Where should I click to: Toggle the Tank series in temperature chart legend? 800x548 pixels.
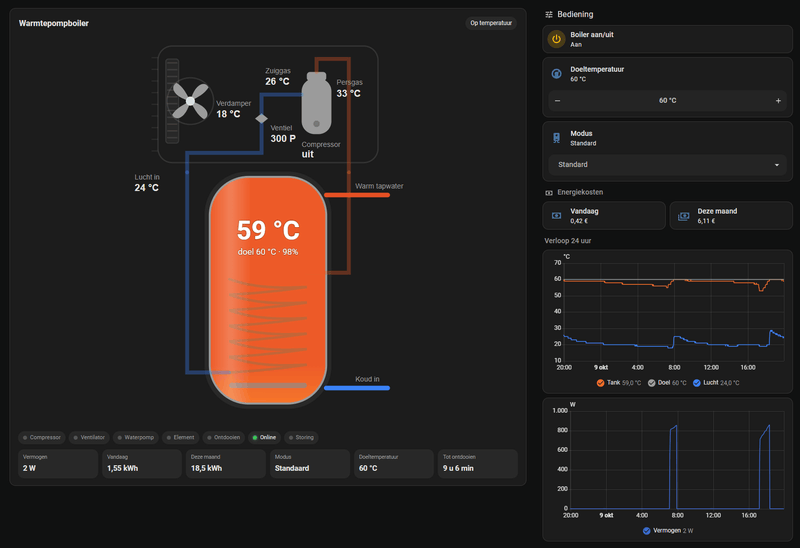[x=618, y=383]
